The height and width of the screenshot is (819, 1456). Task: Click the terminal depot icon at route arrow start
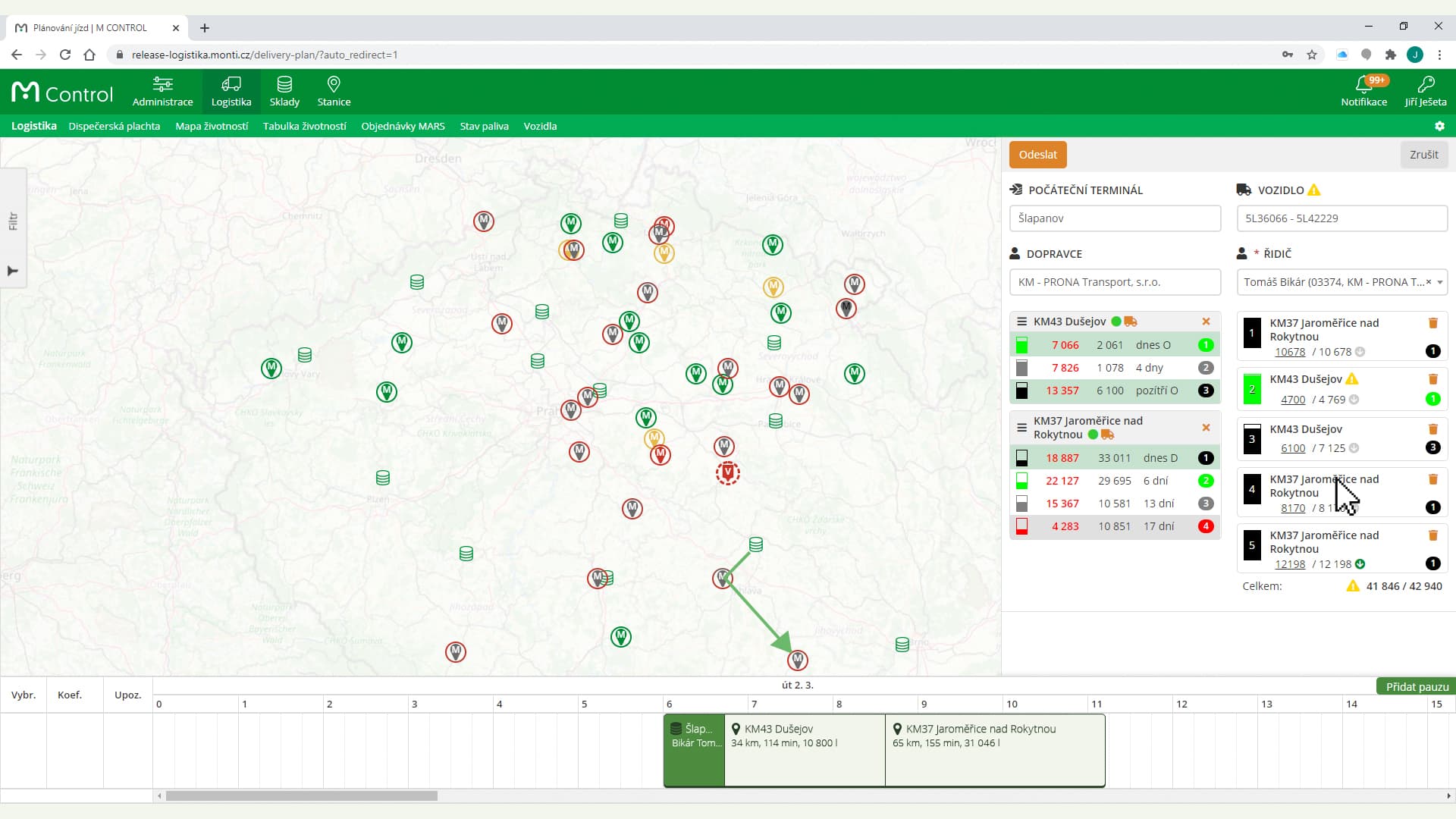click(x=755, y=544)
